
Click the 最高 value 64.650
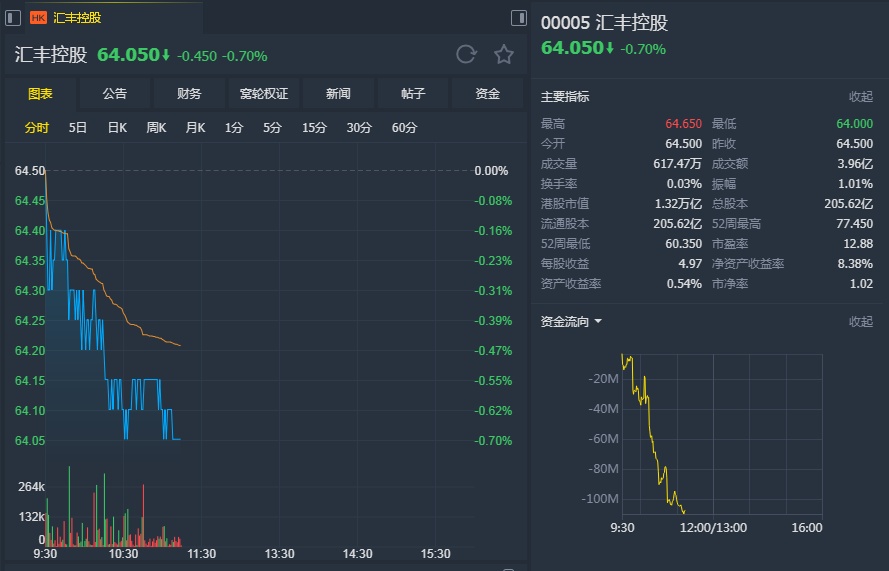click(683, 124)
